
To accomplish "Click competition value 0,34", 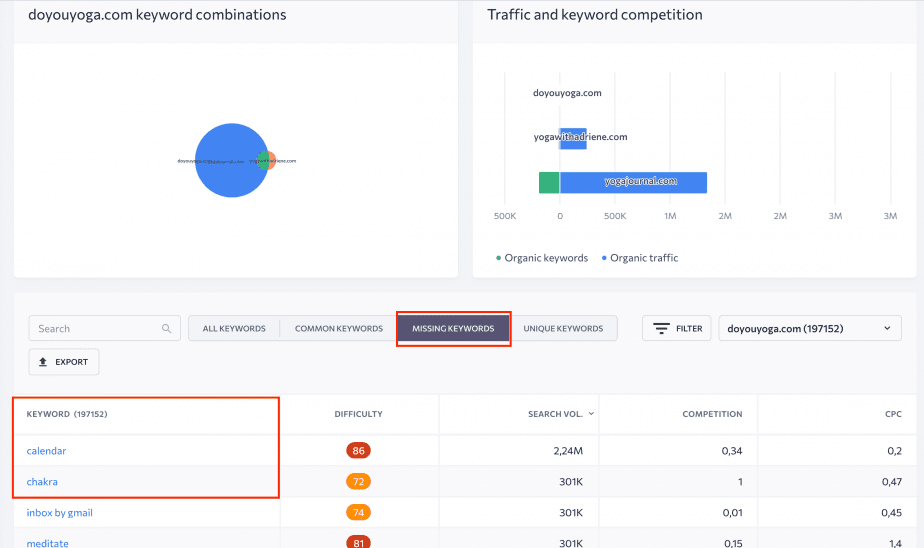I will [x=732, y=451].
